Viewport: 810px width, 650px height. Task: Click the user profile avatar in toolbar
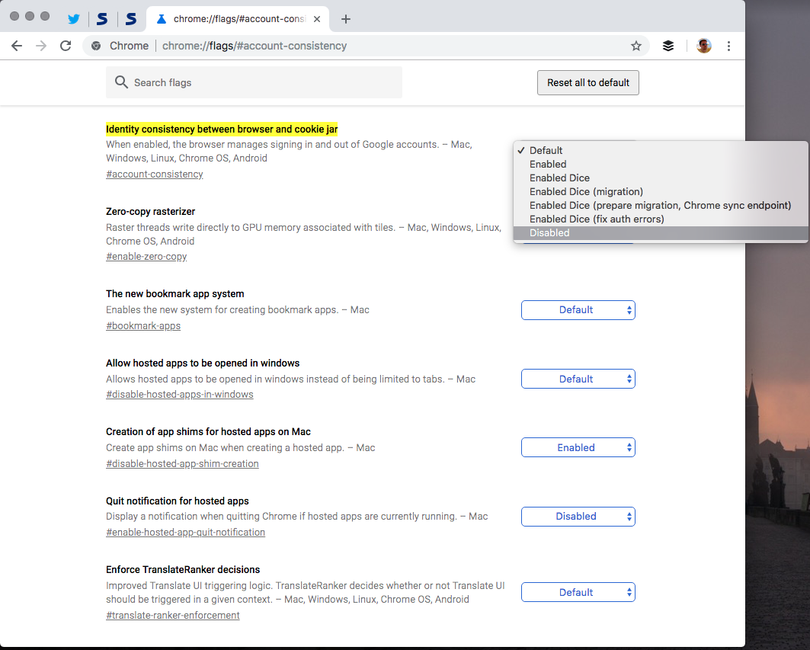click(702, 45)
